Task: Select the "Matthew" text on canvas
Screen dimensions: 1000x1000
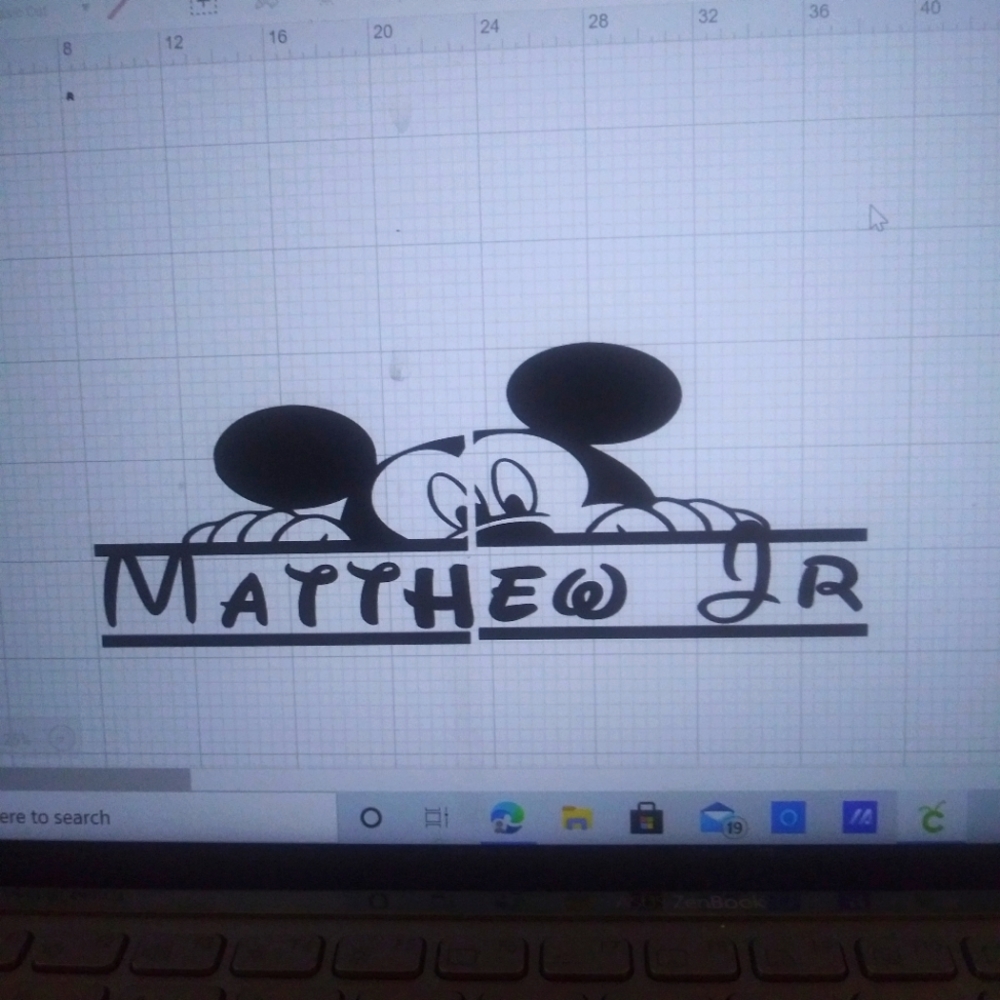Action: tap(365, 590)
